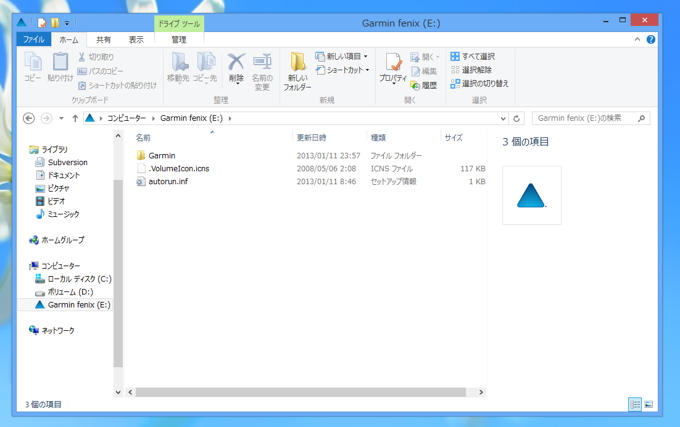Click Invert selection (選択の切り替え)
The height and width of the screenshot is (427, 680).
(480, 83)
